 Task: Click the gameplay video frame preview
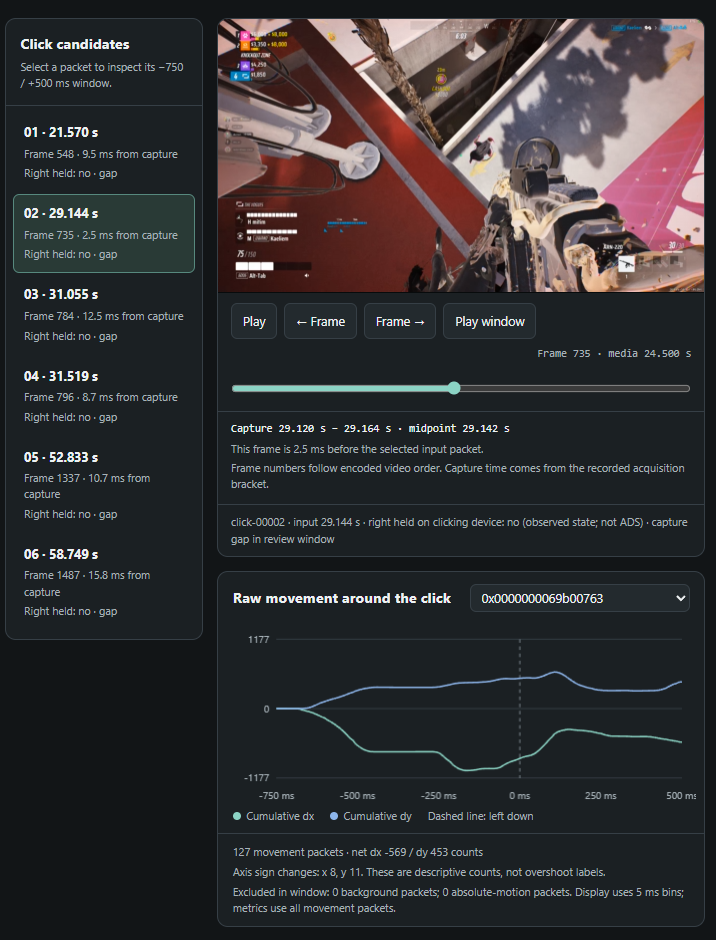[x=461, y=155]
